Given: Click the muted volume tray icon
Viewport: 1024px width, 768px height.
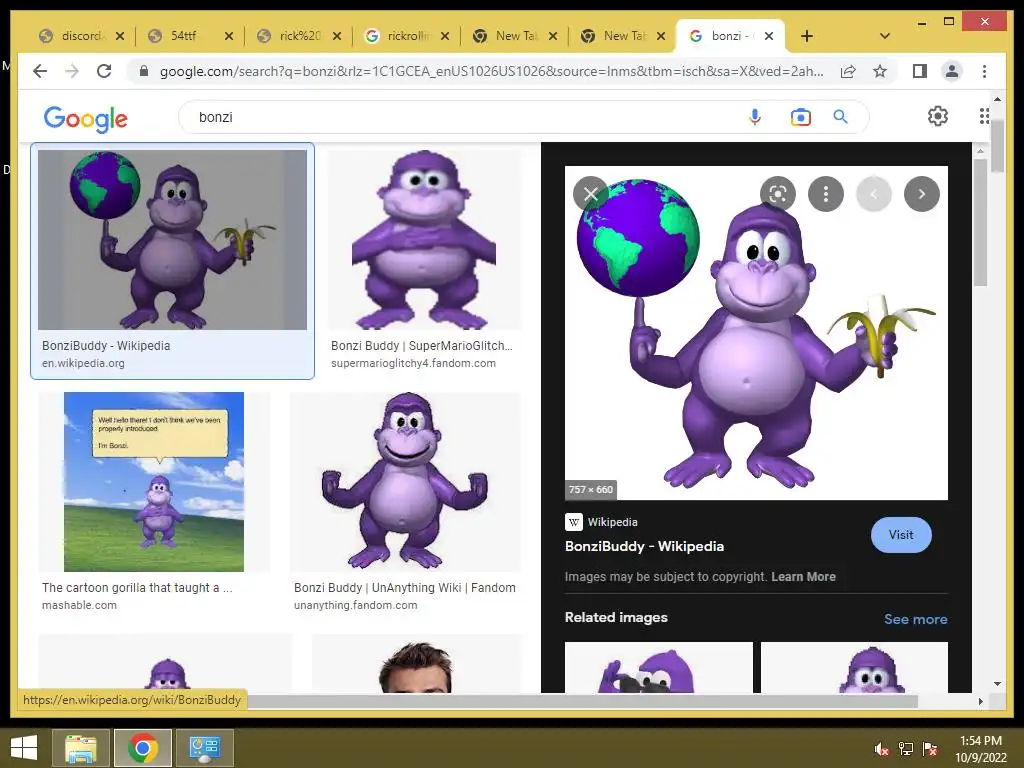Looking at the screenshot, I should [882, 748].
